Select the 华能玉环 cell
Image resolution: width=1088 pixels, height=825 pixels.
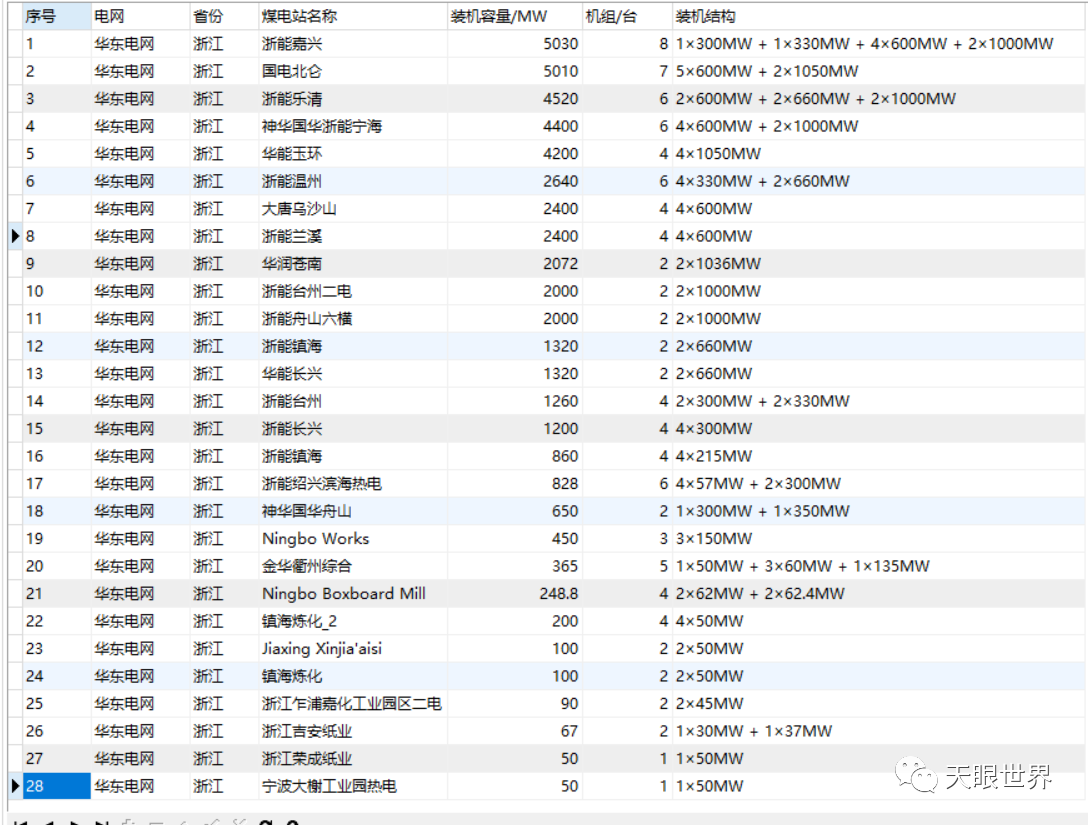(x=352, y=154)
